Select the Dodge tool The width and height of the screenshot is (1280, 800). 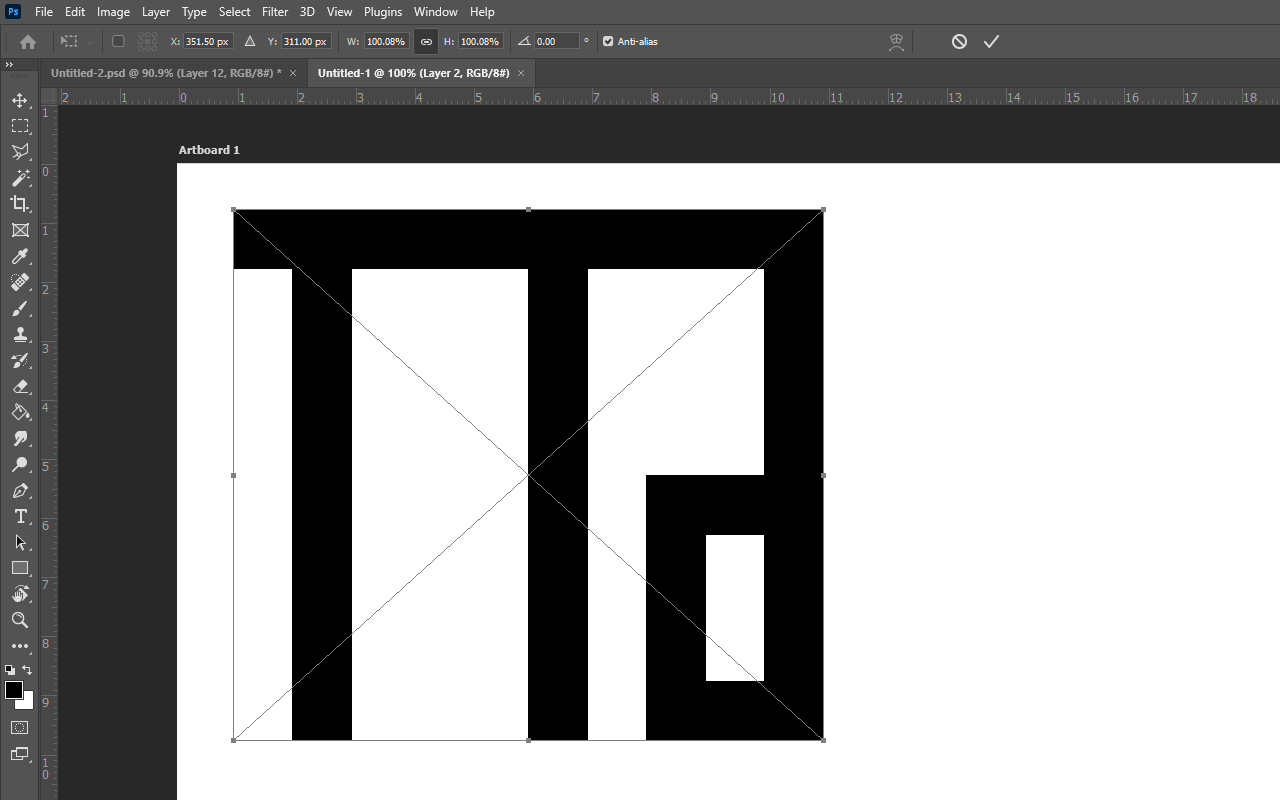[x=20, y=465]
